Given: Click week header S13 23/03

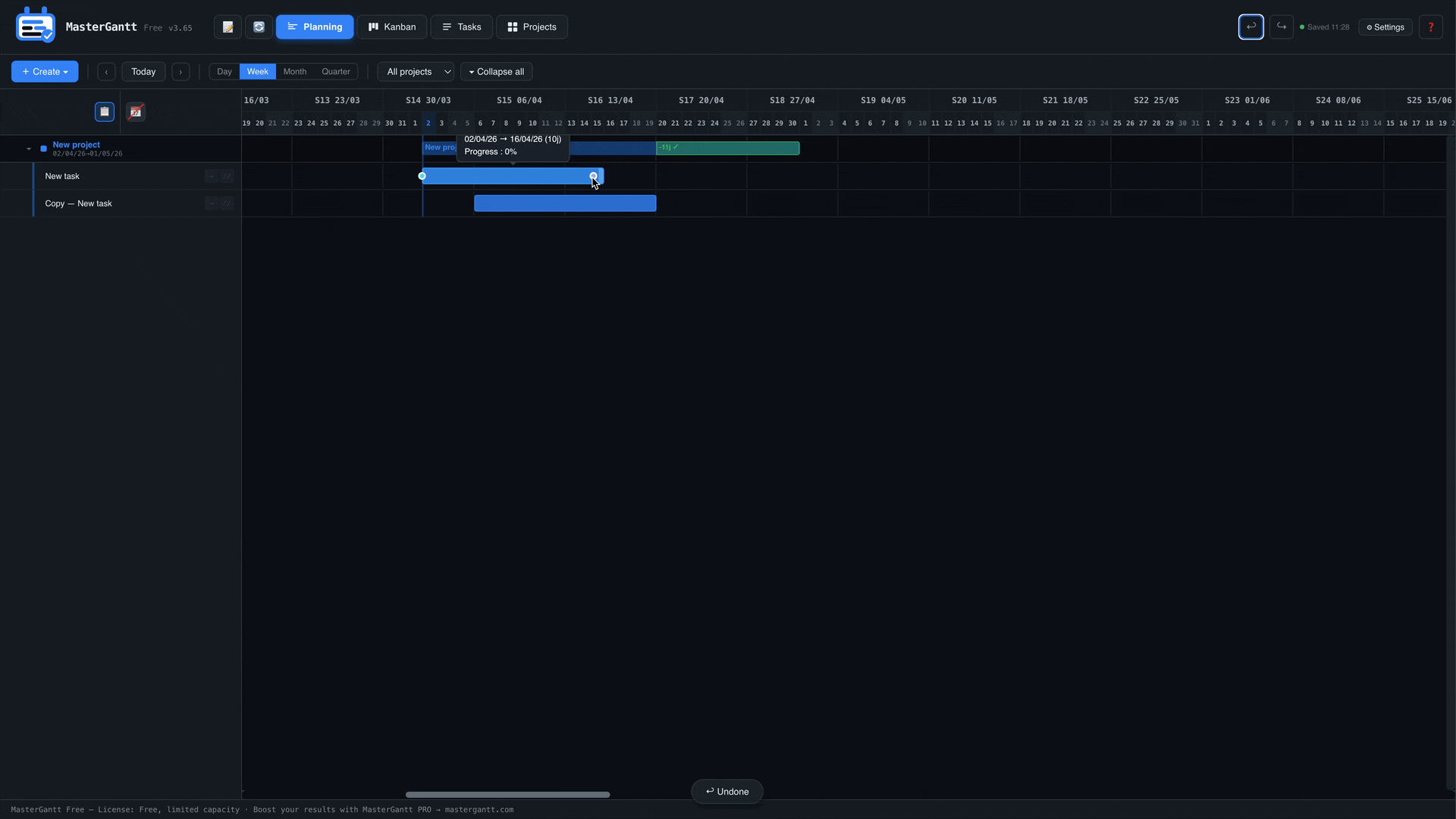Looking at the screenshot, I should tap(337, 100).
